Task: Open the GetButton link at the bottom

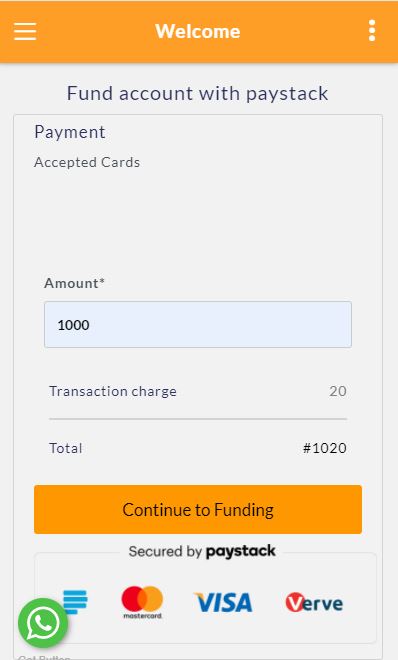Action: (x=44, y=657)
